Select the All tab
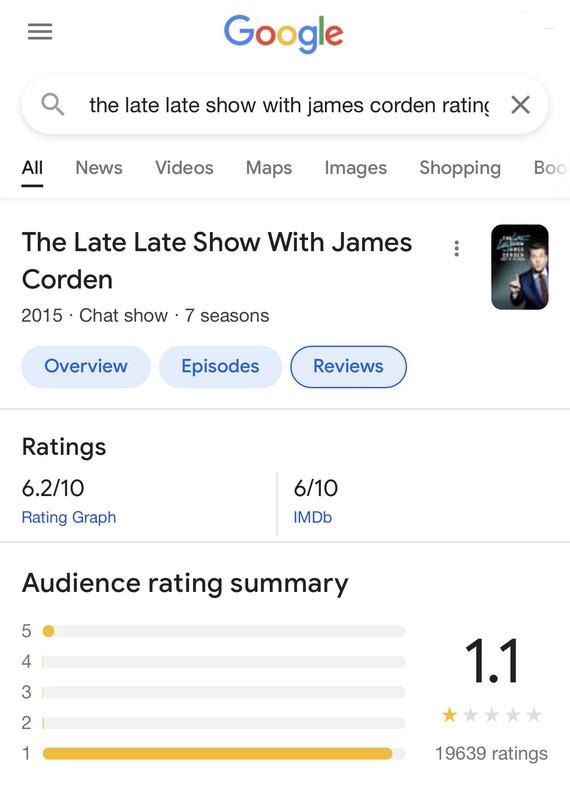Screen dimensions: 570x800 click(x=32, y=168)
